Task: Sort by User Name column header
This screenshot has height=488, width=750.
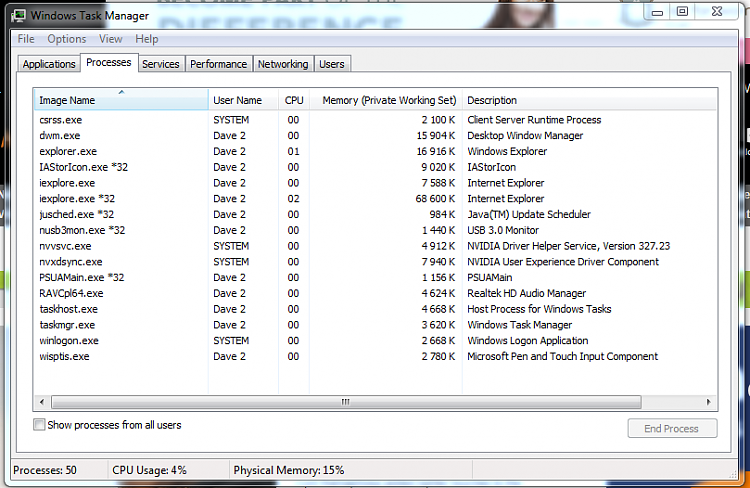Action: pyautogui.click(x=243, y=100)
